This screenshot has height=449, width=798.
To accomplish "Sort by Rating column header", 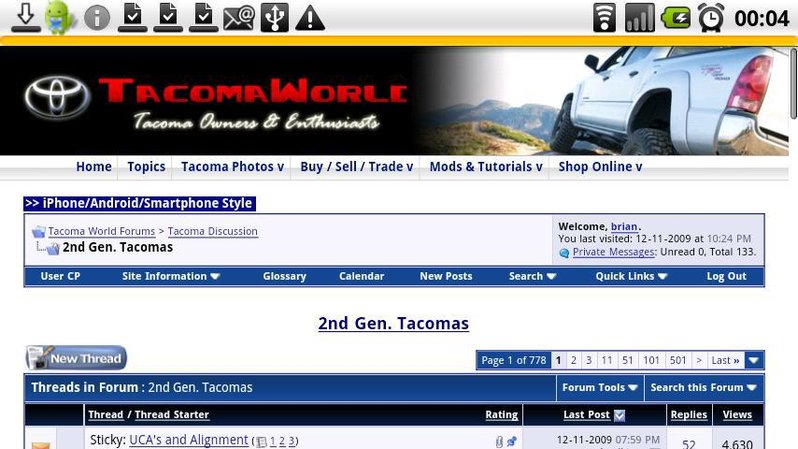I will tap(501, 415).
